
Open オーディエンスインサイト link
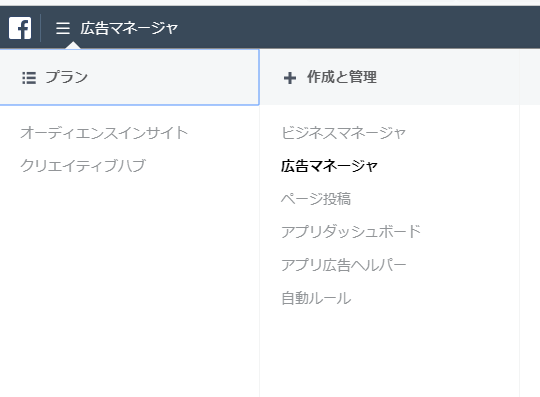tap(104, 133)
